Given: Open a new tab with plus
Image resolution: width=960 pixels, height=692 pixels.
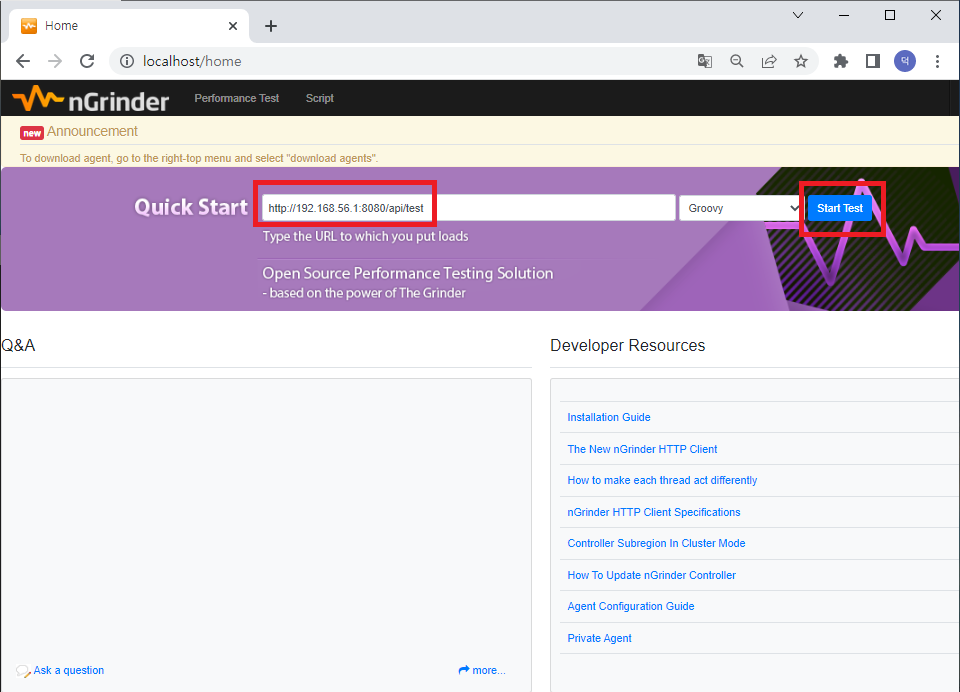Looking at the screenshot, I should click(271, 26).
